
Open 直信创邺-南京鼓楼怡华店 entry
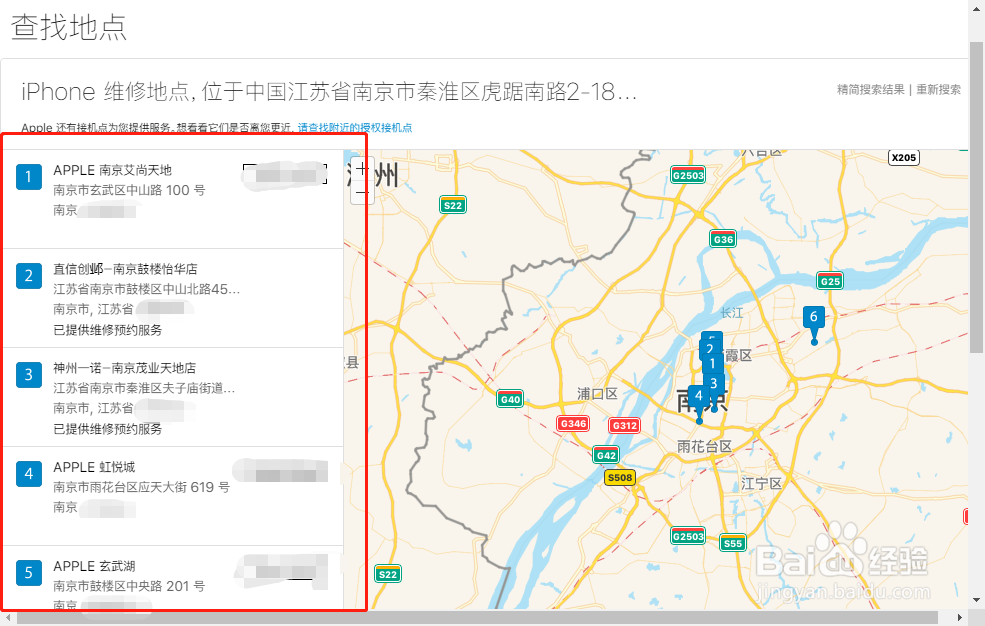pos(173,298)
